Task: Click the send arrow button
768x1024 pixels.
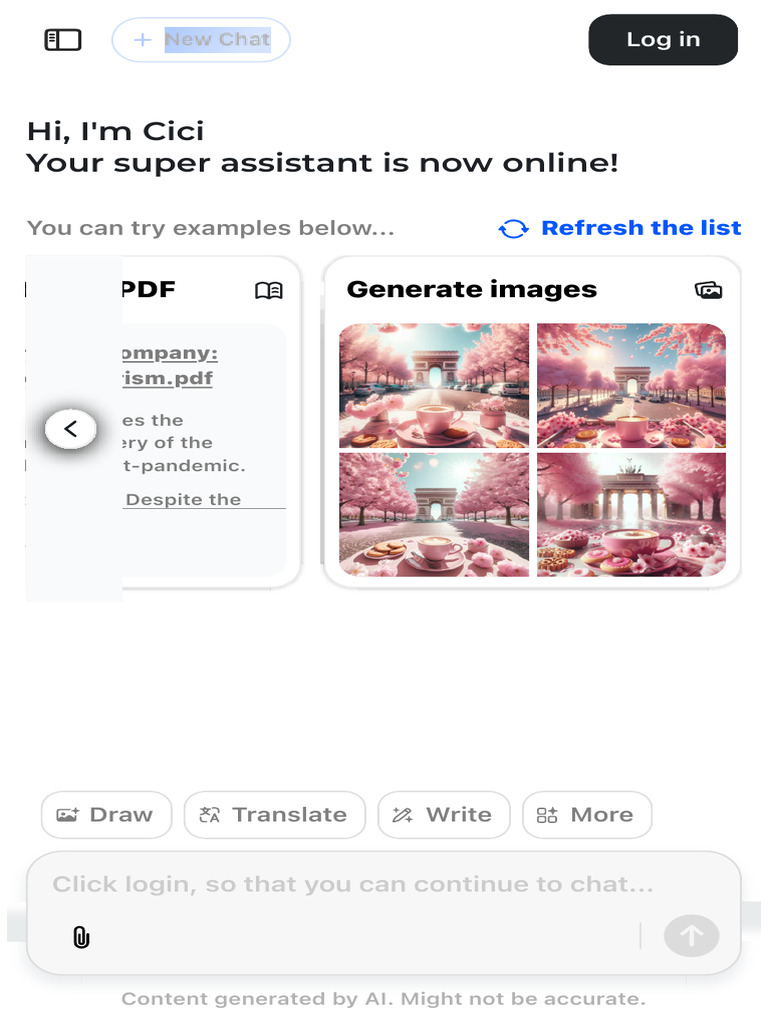Action: tap(692, 936)
